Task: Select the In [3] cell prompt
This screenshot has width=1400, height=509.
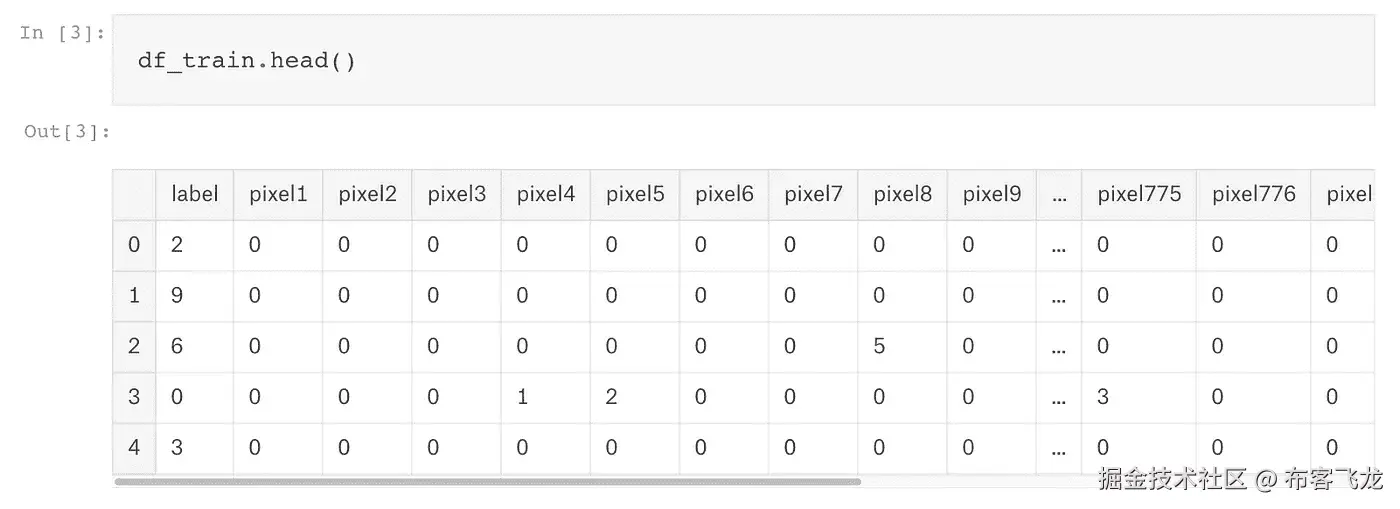Action: pyautogui.click(x=62, y=33)
